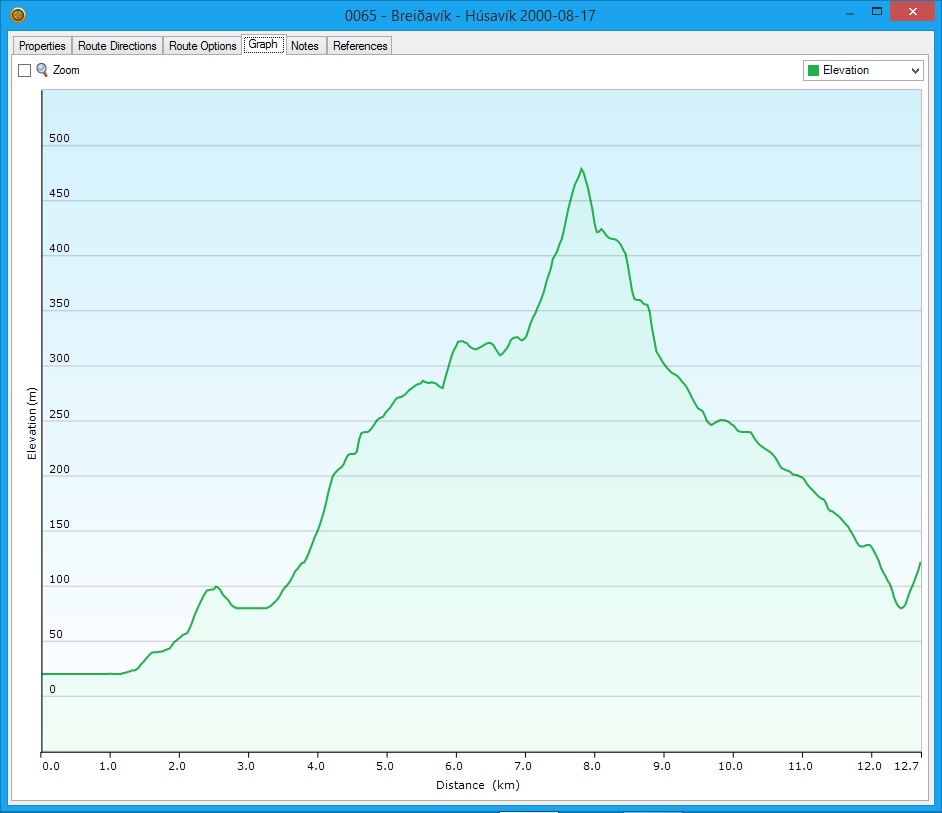Enable the Zoom checkbox
The width and height of the screenshot is (942, 813).
coord(25,70)
